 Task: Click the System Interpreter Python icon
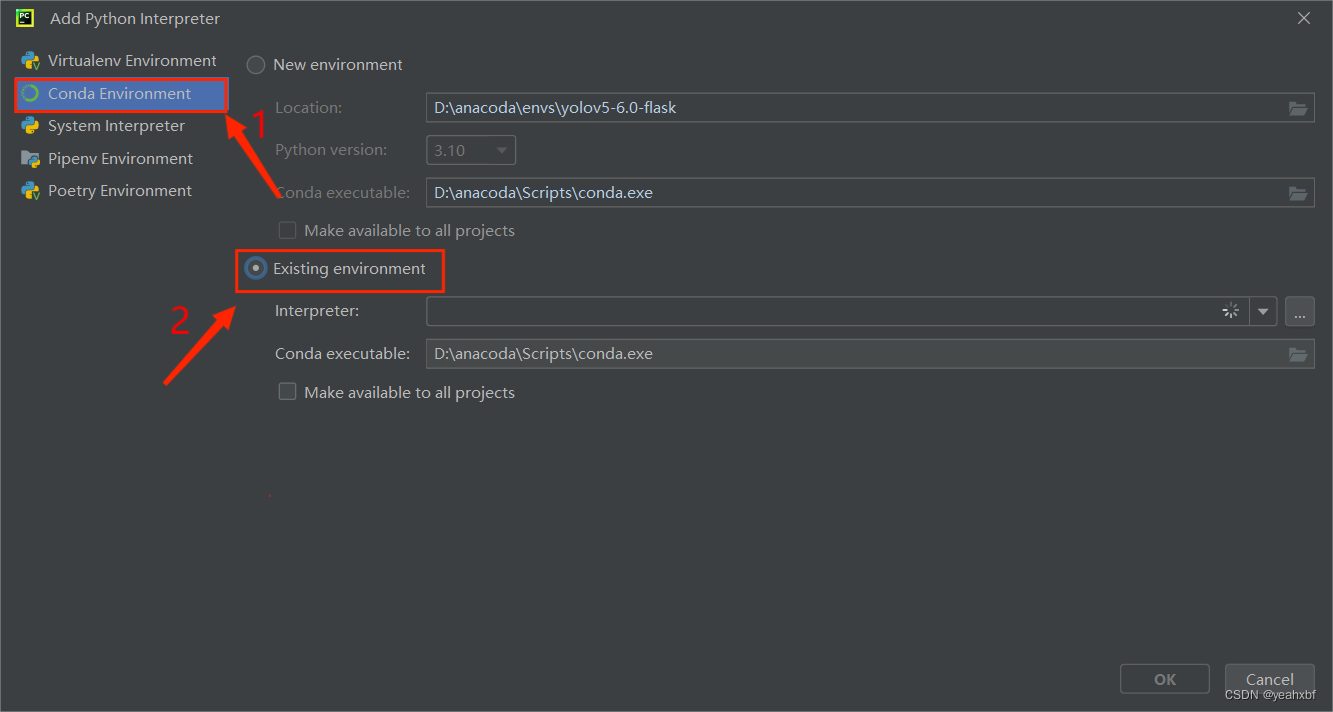coord(30,126)
